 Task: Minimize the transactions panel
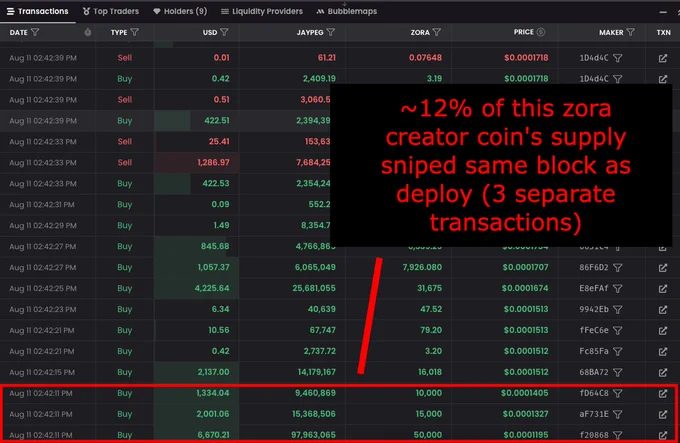pos(663,12)
